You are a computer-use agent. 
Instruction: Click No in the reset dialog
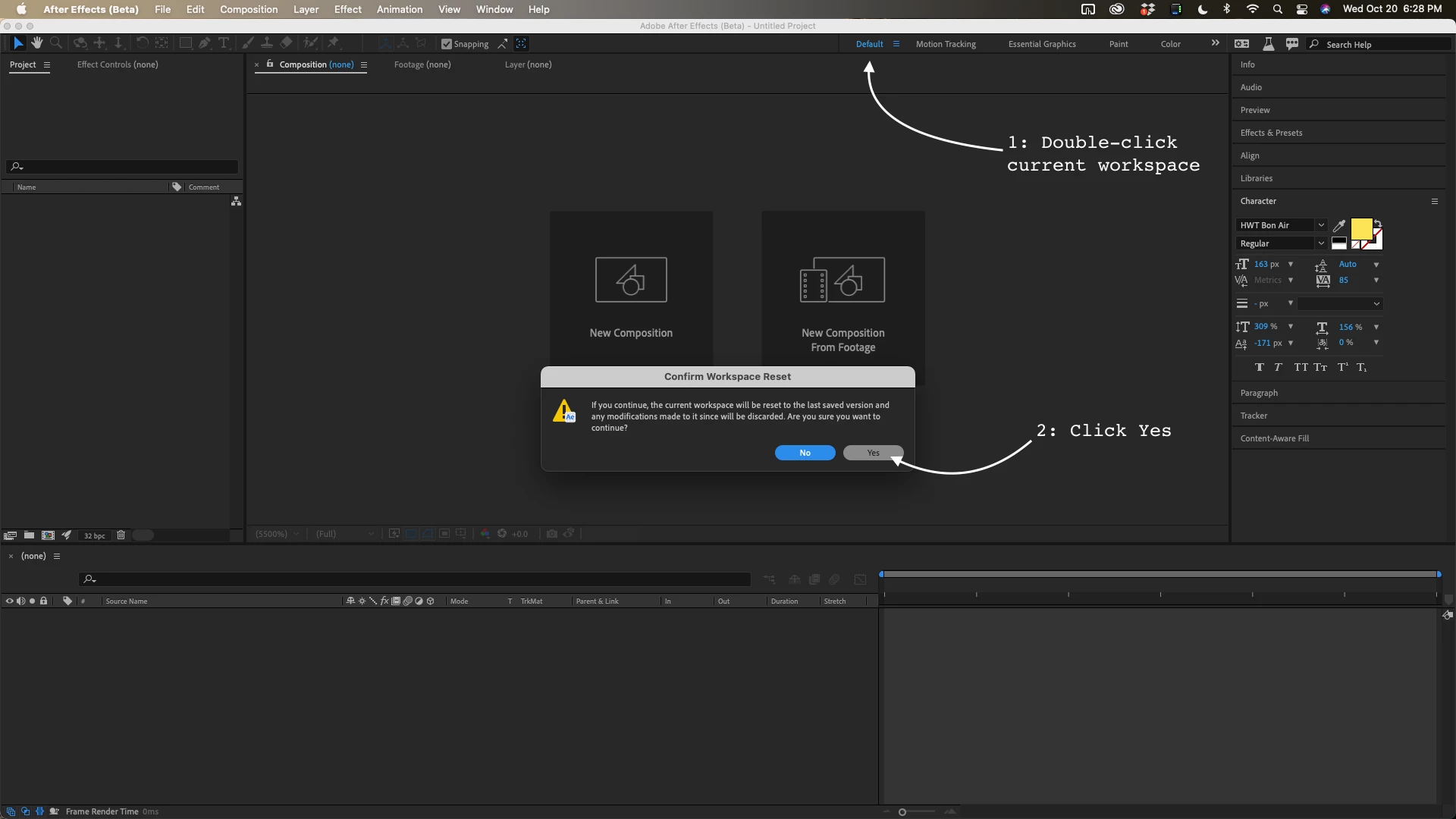tap(805, 453)
